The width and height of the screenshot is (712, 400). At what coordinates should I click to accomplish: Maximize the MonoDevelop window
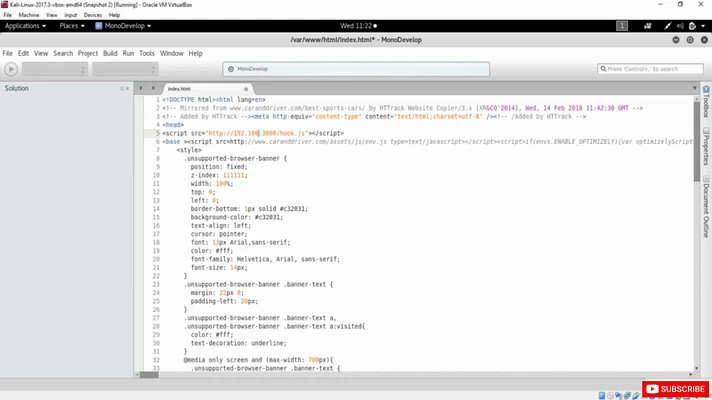(690, 40)
